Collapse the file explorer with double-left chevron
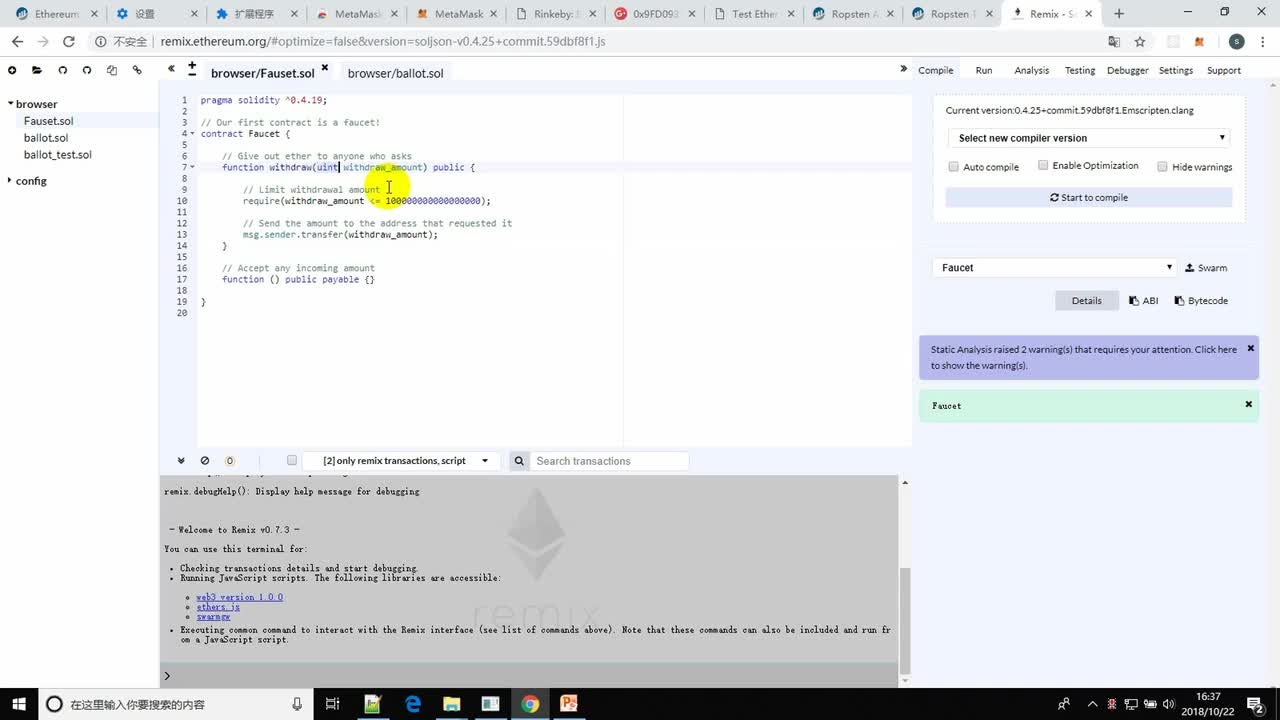Screen dimensions: 1280x720 172,69
